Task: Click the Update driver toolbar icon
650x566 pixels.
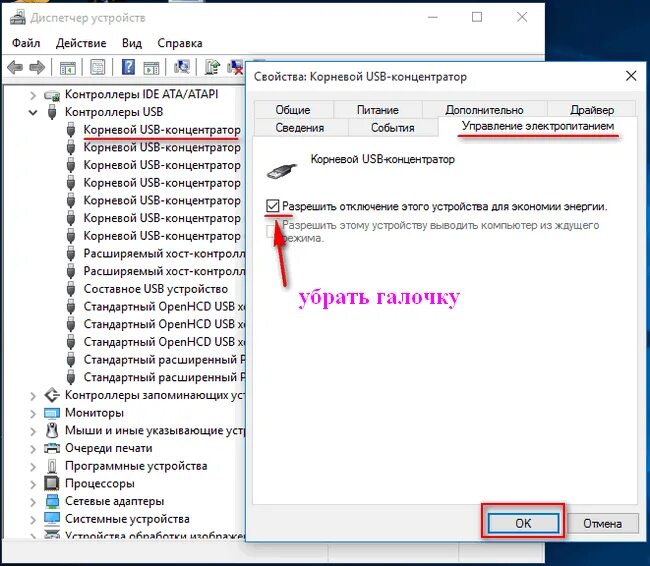Action: 213,67
